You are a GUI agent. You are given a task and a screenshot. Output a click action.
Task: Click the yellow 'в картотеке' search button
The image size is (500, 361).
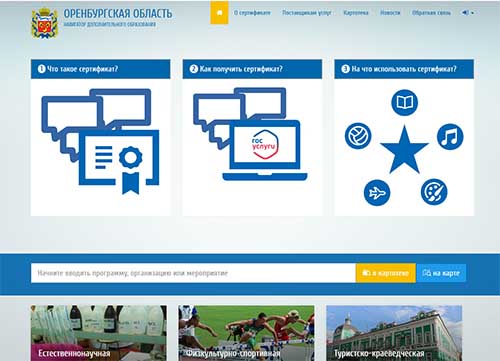pyautogui.click(x=386, y=273)
